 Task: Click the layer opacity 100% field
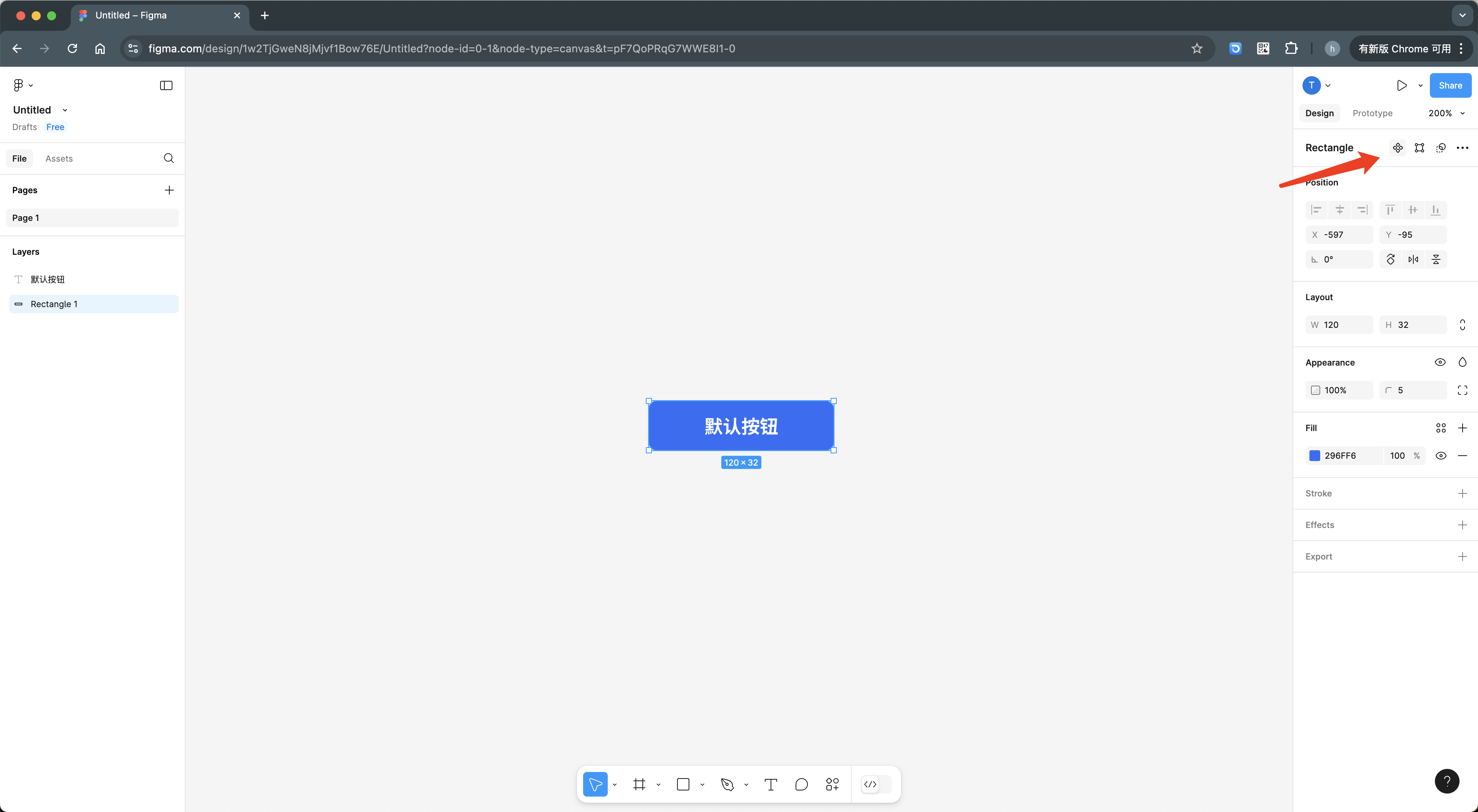pyautogui.click(x=1339, y=390)
